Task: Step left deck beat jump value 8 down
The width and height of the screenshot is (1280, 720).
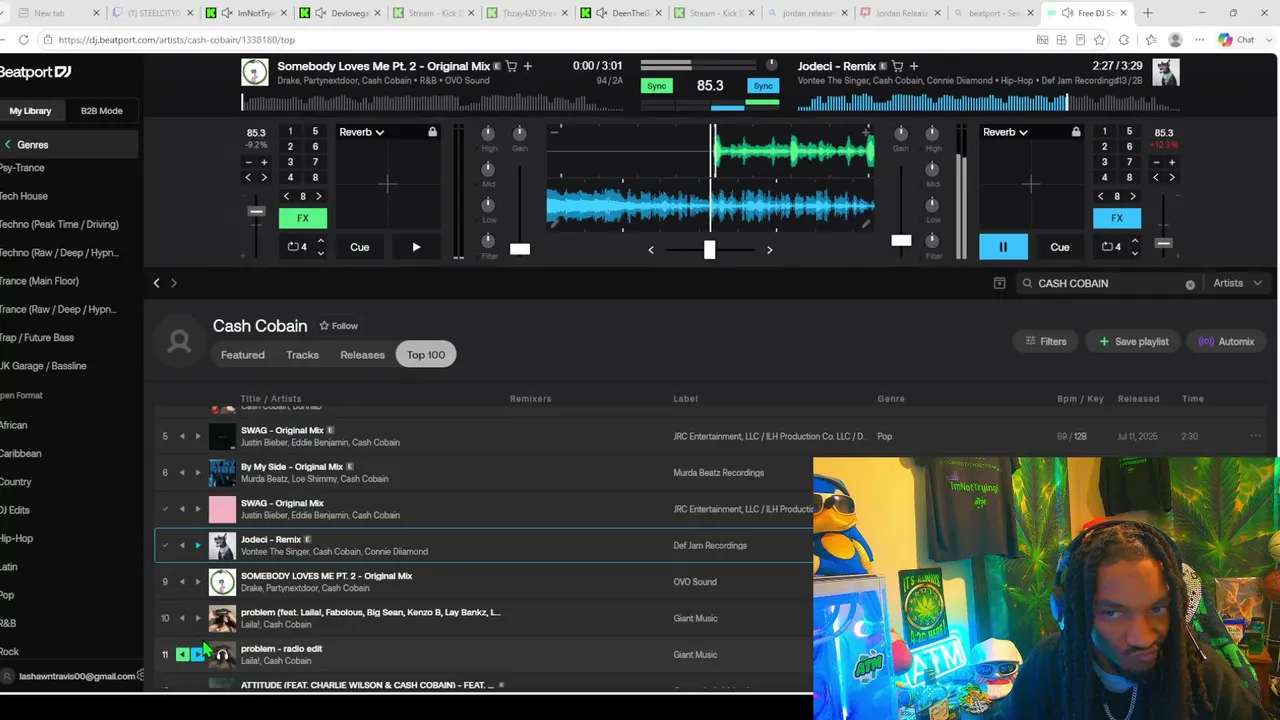Action: 287,196
